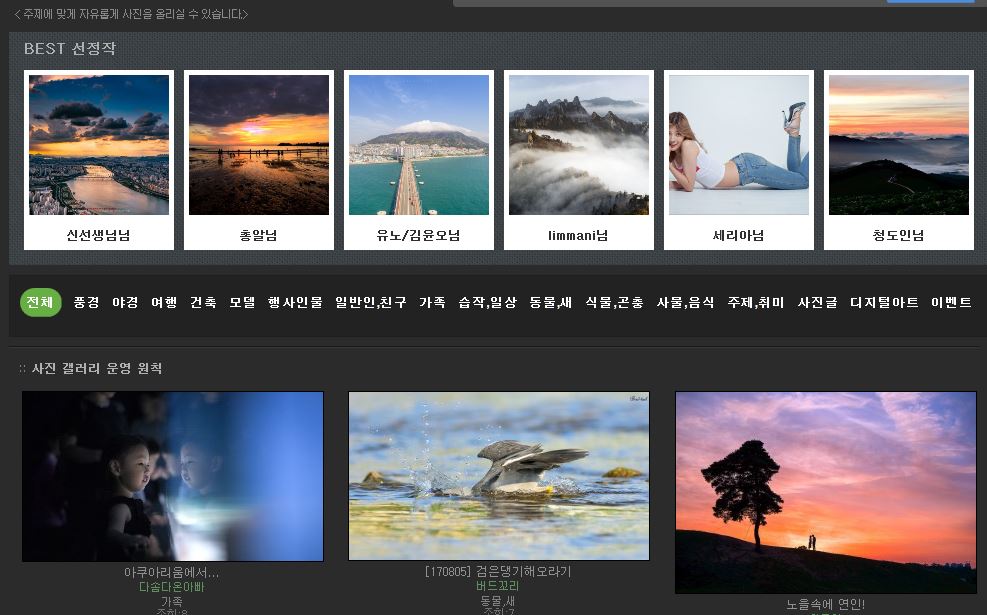Go to the 주제,취미 category
The height and width of the screenshot is (615, 987).
coord(756,302)
